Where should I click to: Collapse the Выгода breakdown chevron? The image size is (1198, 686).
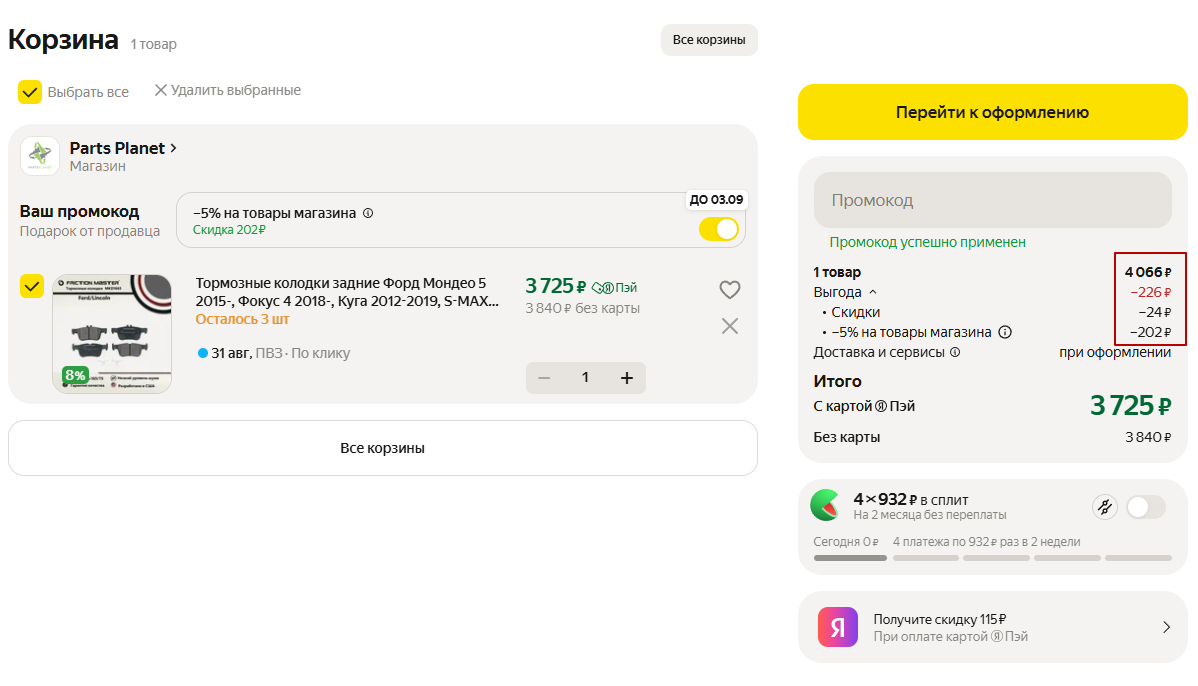pos(872,292)
